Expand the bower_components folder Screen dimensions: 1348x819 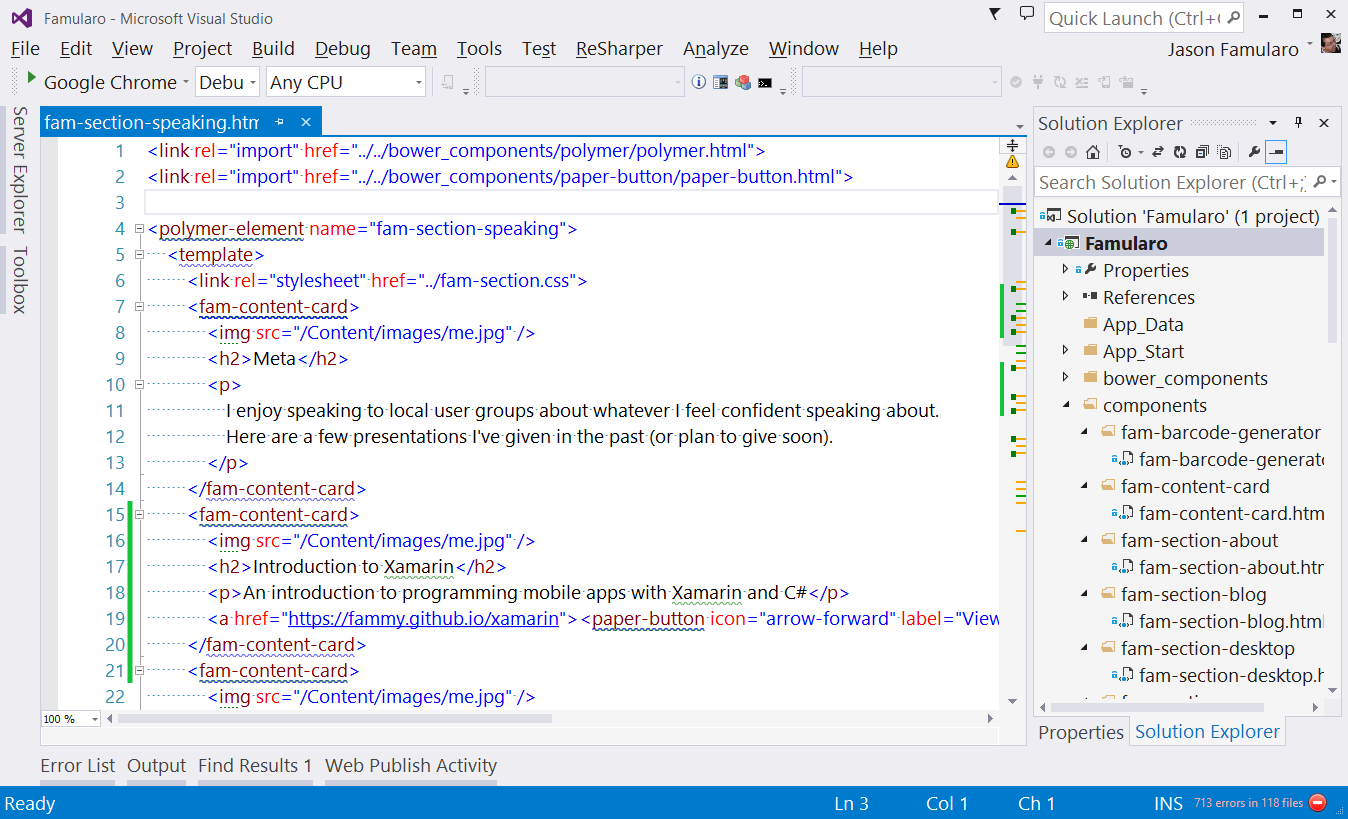coord(1065,378)
